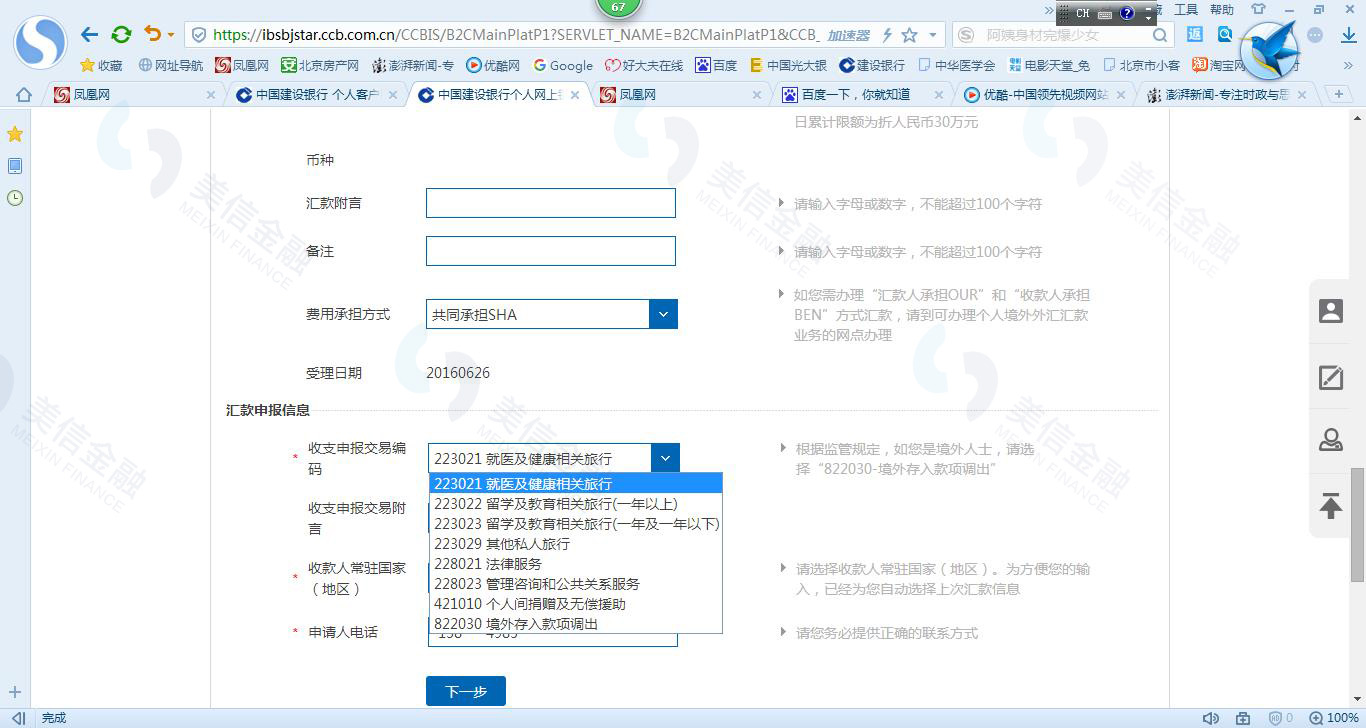Click inside the 汇款附言 input field
Screen dimensions: 1366x728
pos(550,202)
